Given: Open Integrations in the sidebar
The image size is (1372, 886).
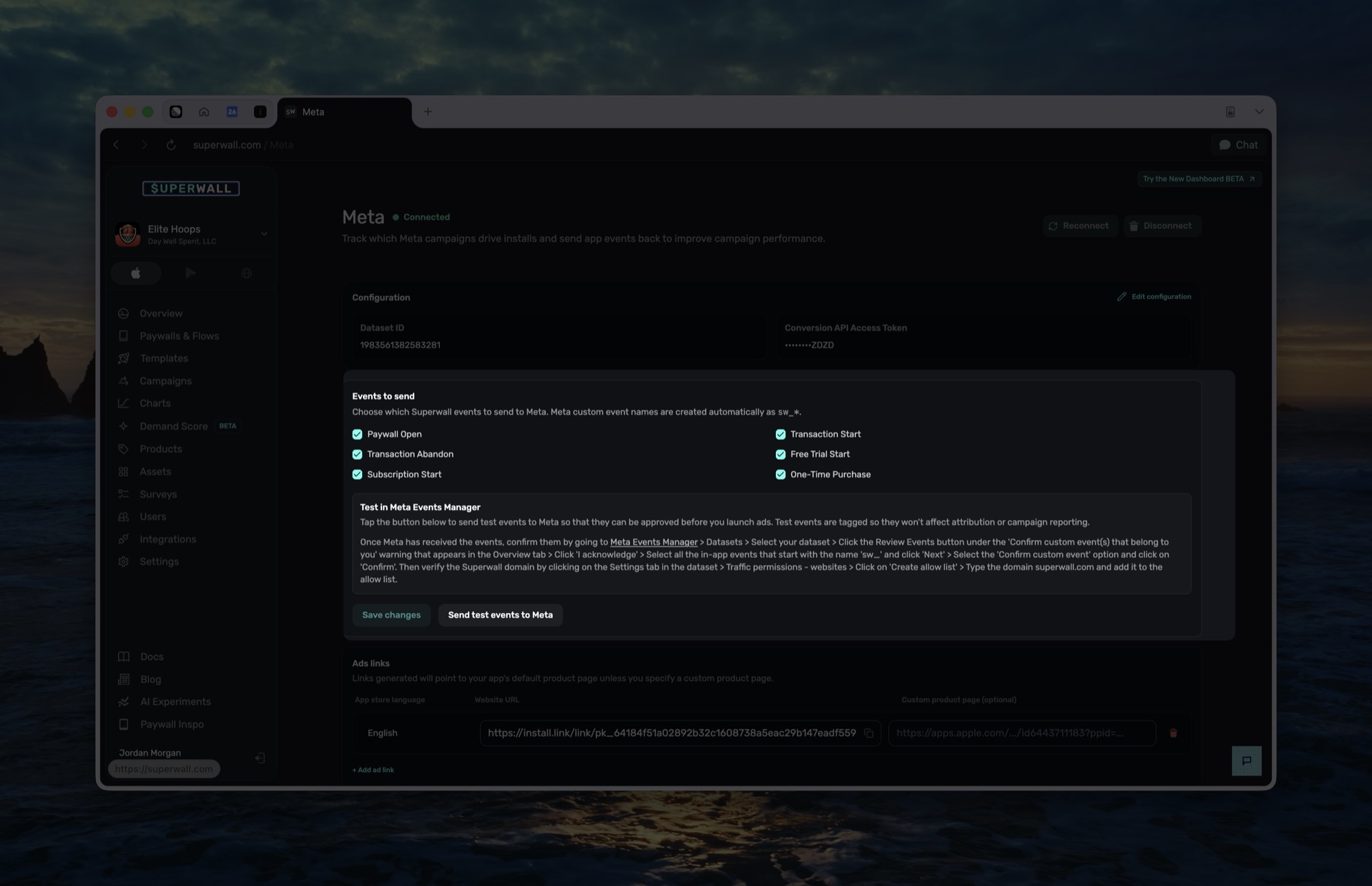Looking at the screenshot, I should click(x=167, y=539).
